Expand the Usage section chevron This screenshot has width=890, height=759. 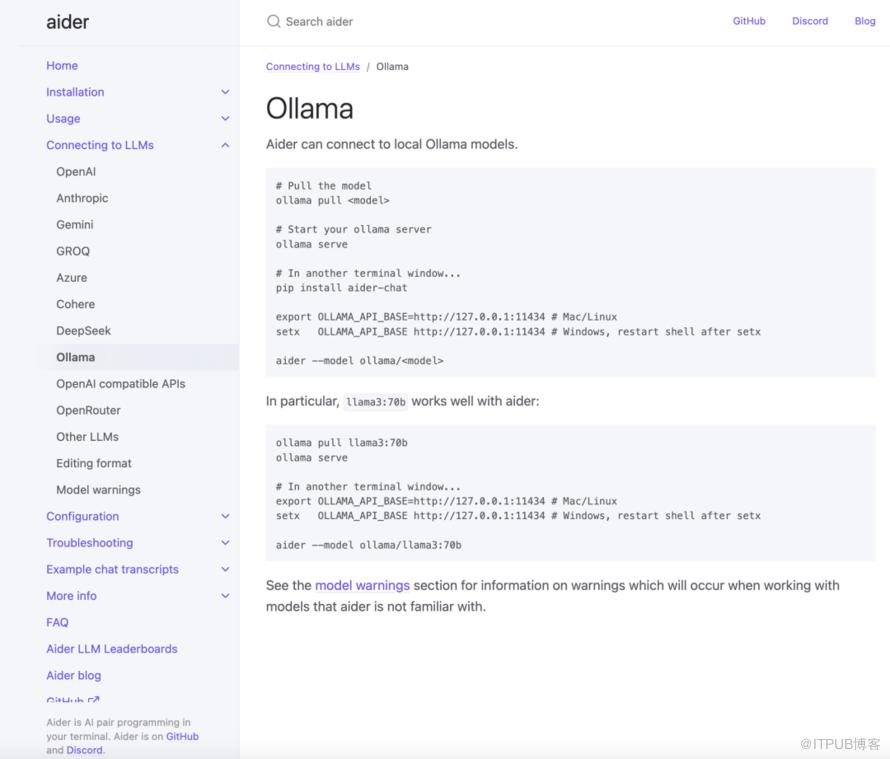[x=225, y=119]
